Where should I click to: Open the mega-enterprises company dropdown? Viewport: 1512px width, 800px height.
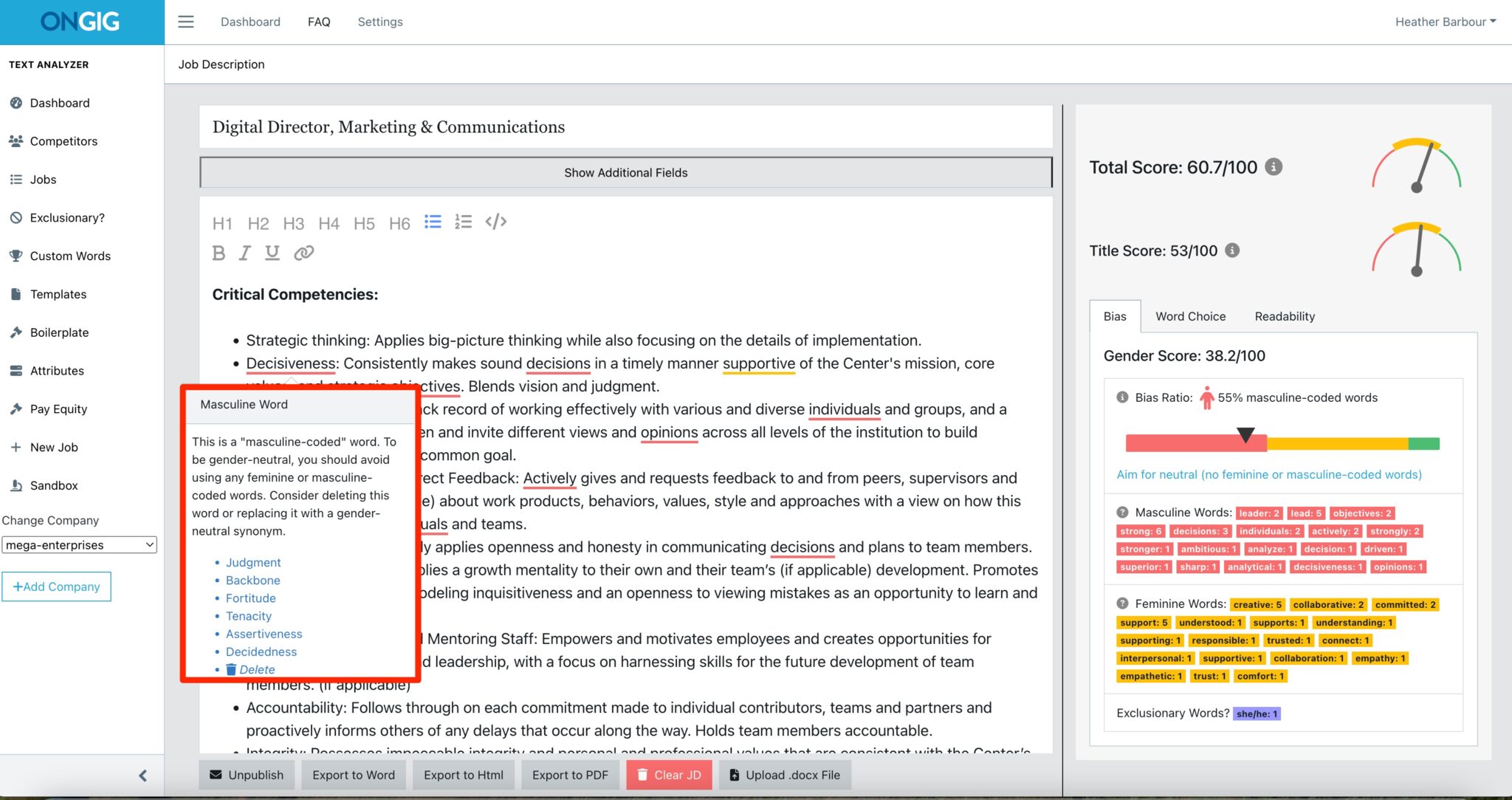click(x=79, y=544)
